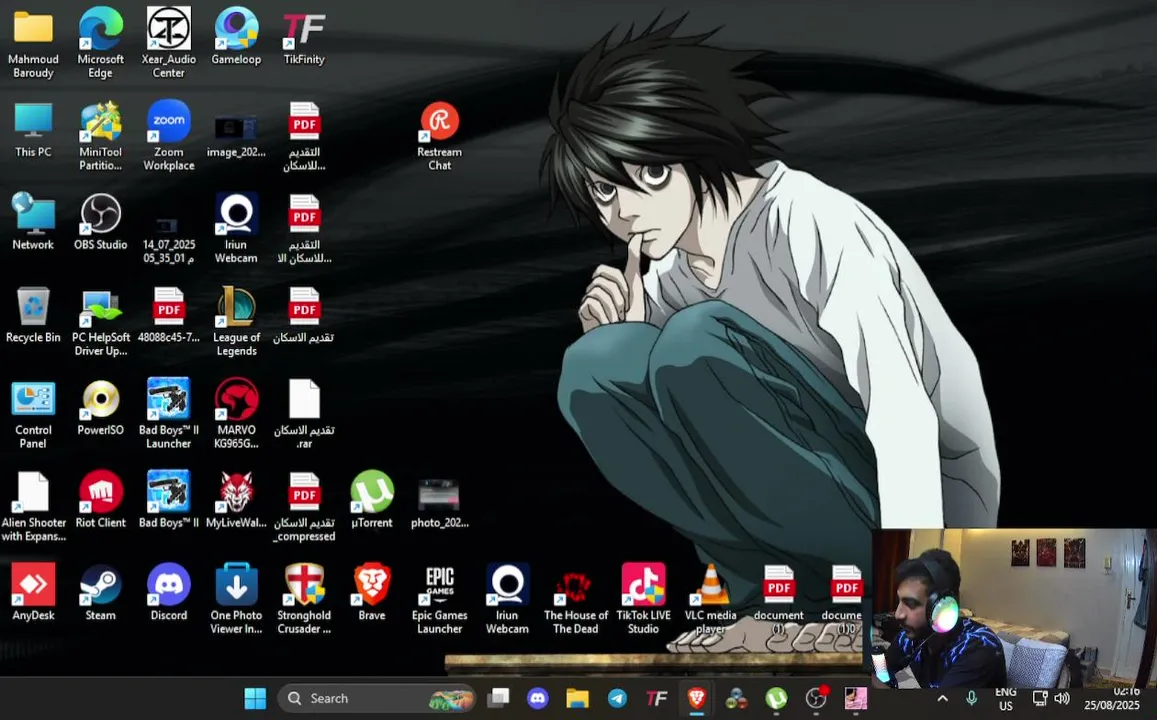Open µTorrent from the taskbar
1157x720 pixels.
[776, 698]
